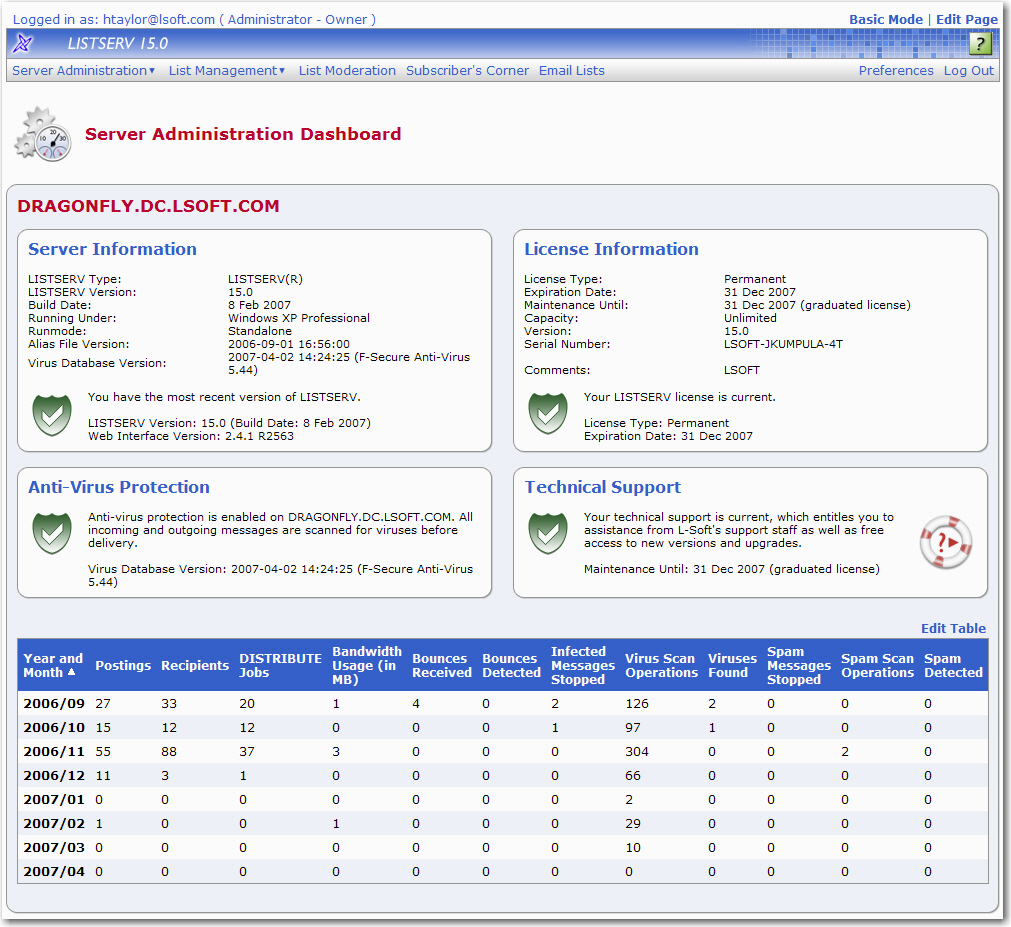Click the Server Information heading
The width and height of the screenshot is (1011, 927).
click(x=112, y=249)
